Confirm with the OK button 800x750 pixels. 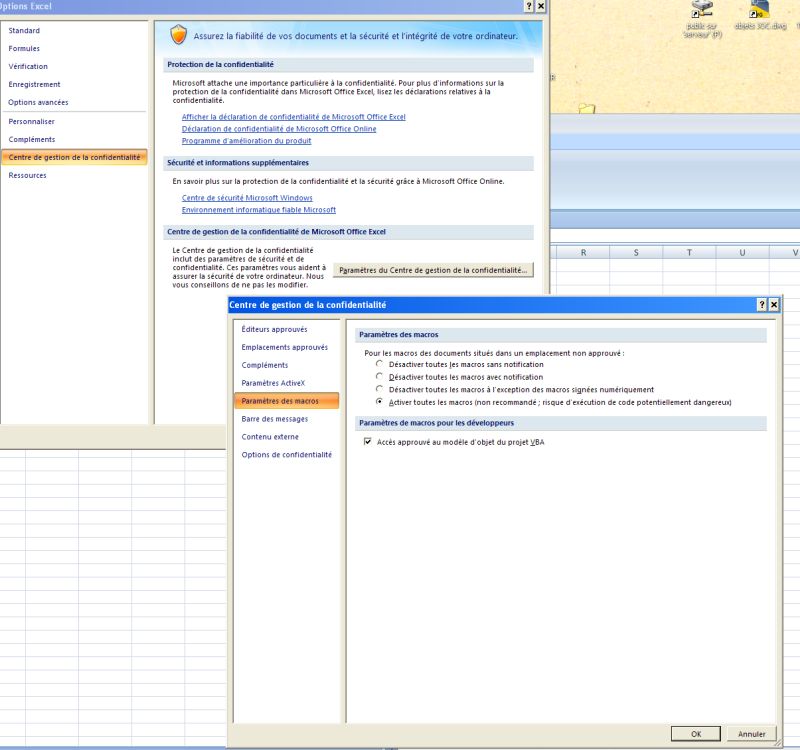pyautogui.click(x=696, y=734)
